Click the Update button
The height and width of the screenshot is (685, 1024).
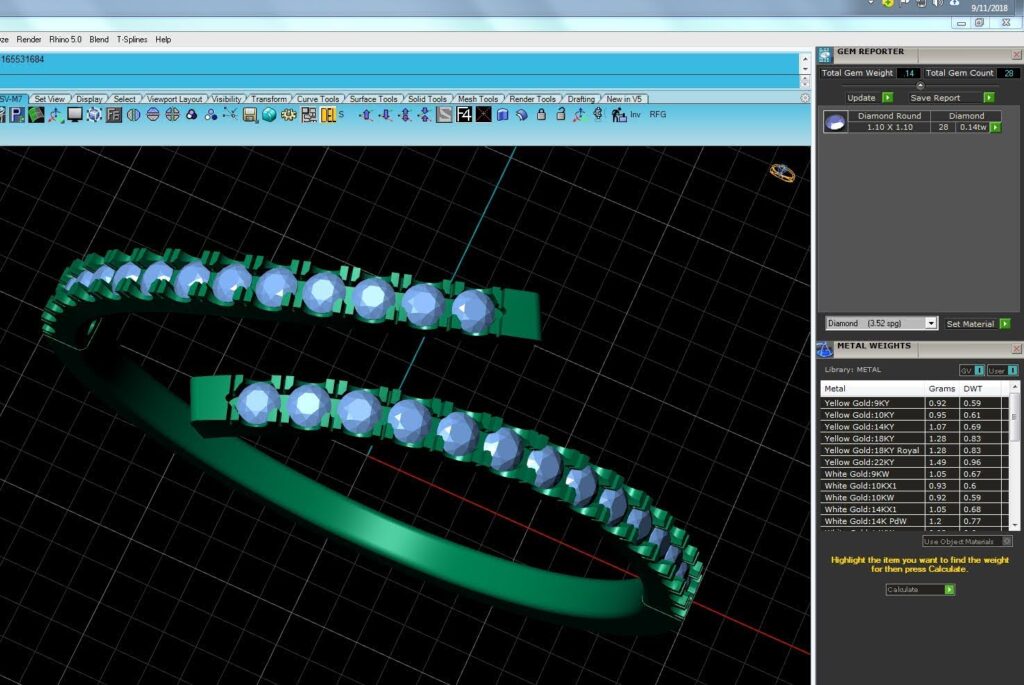click(x=861, y=97)
